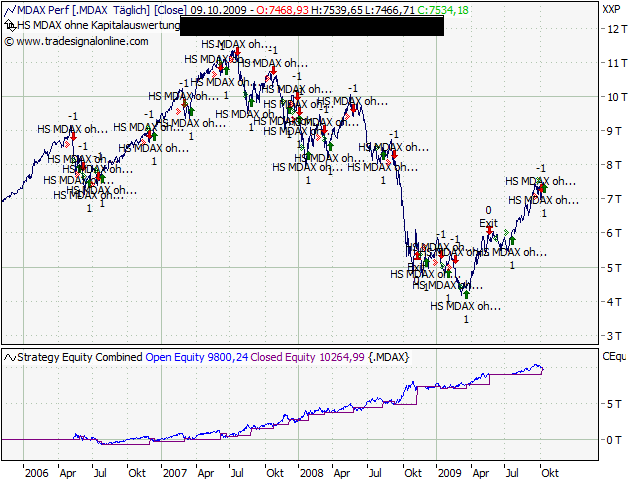Select the red Exit arrow near April 2009
The width and height of the screenshot is (640, 480).
489,230
